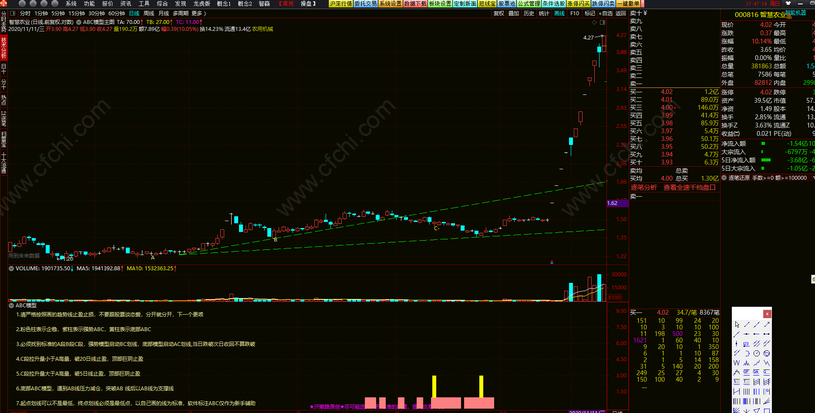Viewport: 815px width, 413px height.
Task: Click the 000816 智慧农业 stock title
Action: point(760,15)
